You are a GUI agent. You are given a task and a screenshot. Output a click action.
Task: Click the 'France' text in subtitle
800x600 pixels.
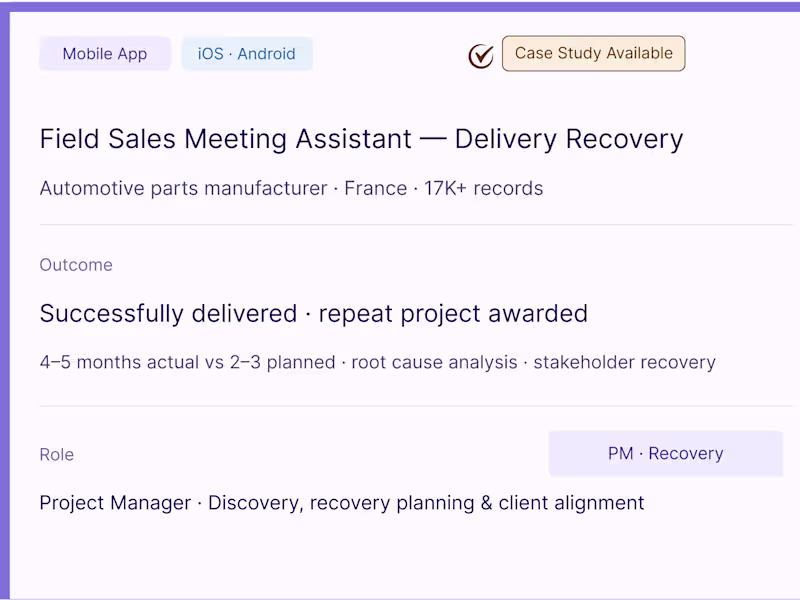click(376, 188)
